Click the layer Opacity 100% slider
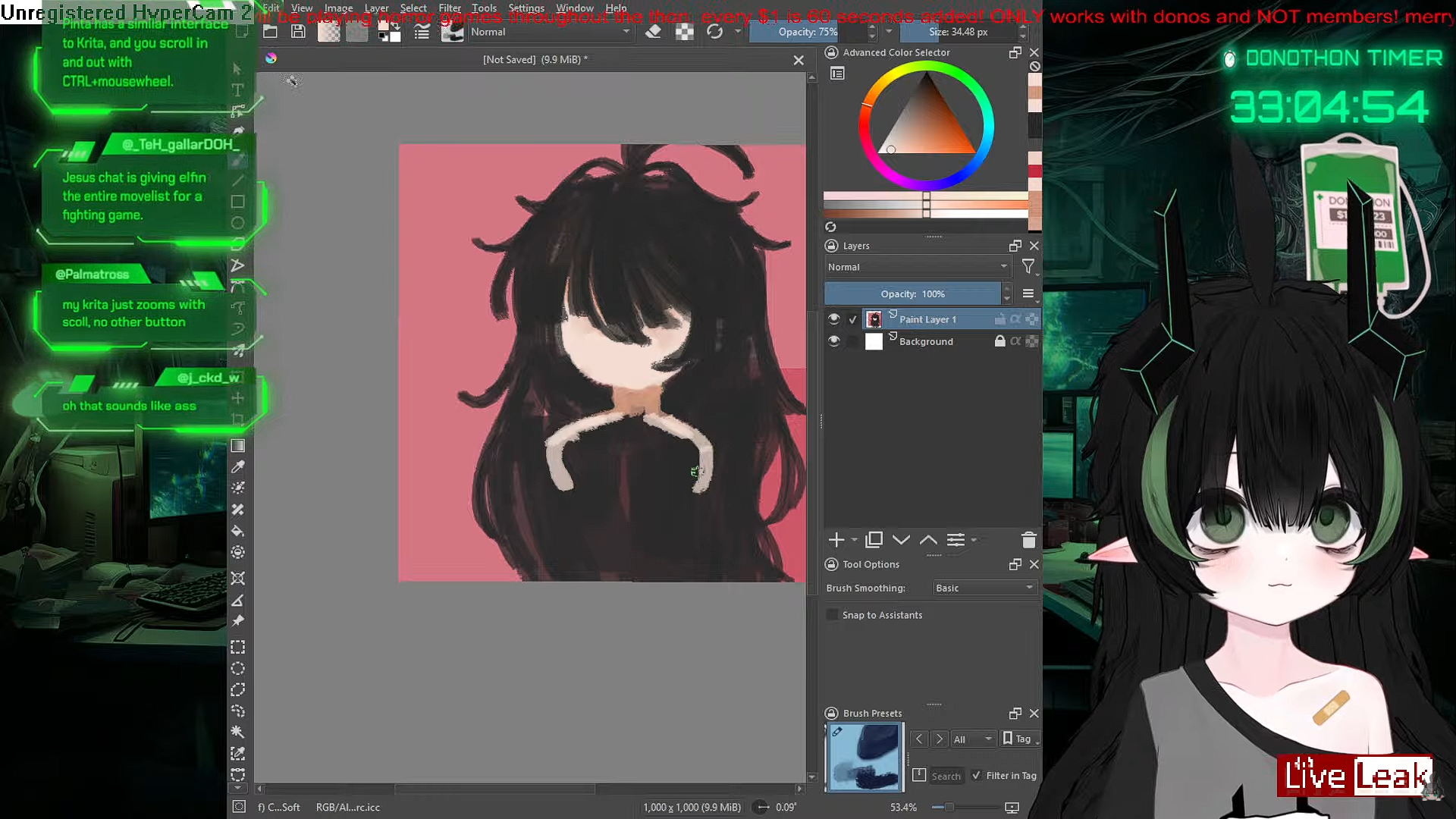This screenshot has width=1456, height=819. 912,293
